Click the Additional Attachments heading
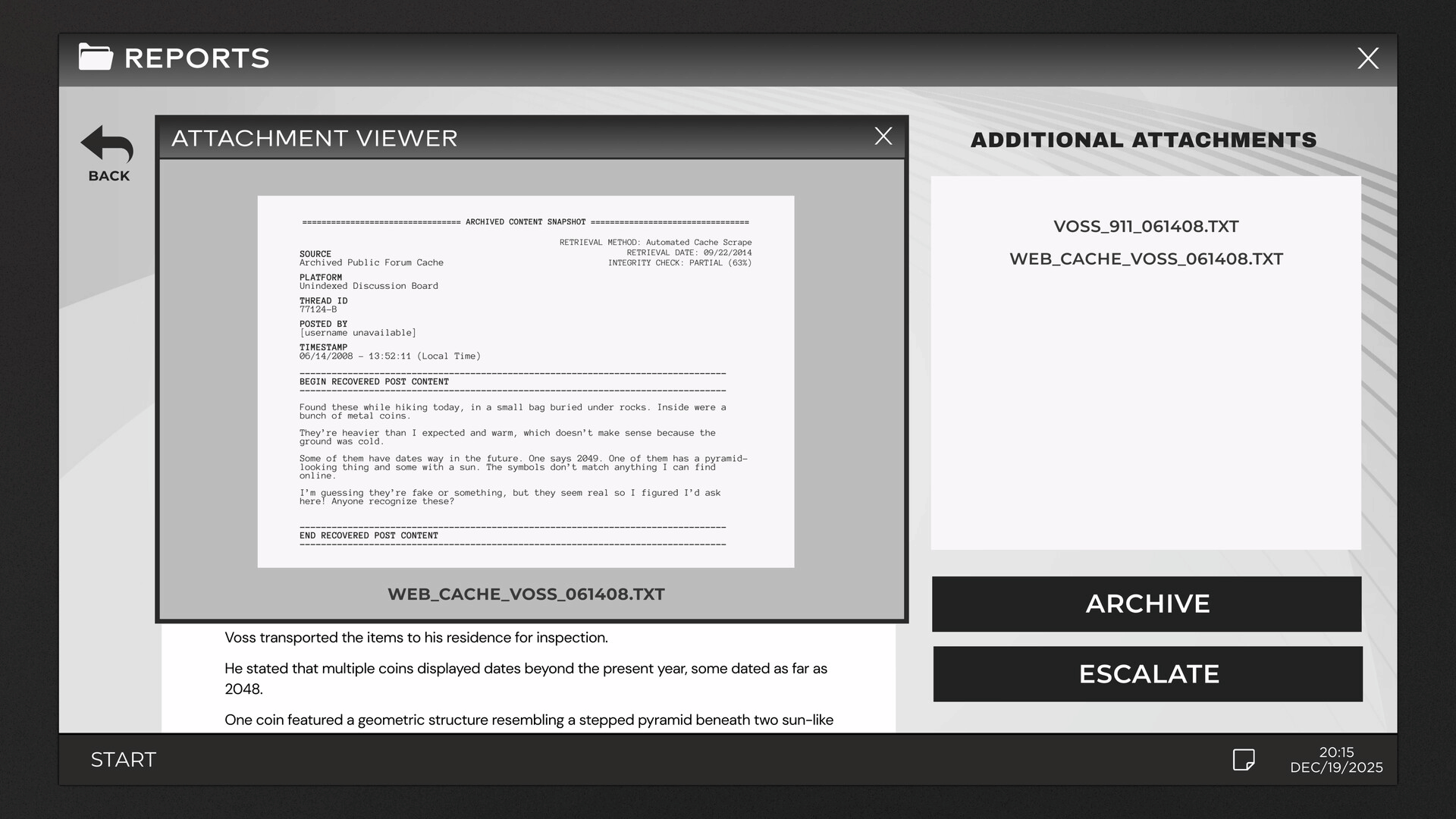 [1144, 140]
